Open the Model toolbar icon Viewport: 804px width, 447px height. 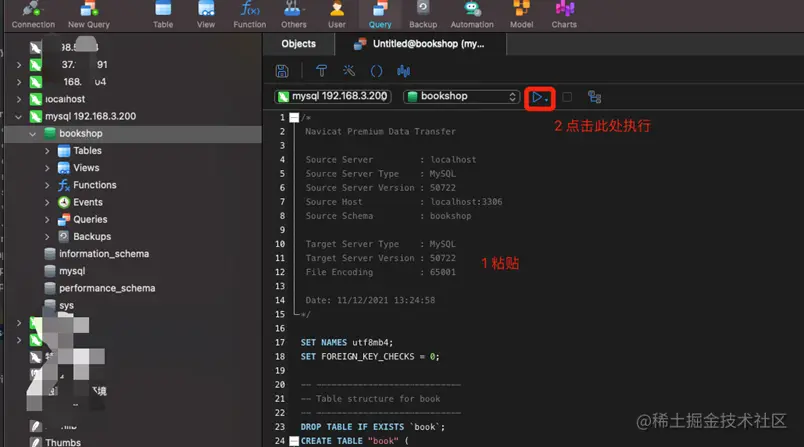click(521, 15)
